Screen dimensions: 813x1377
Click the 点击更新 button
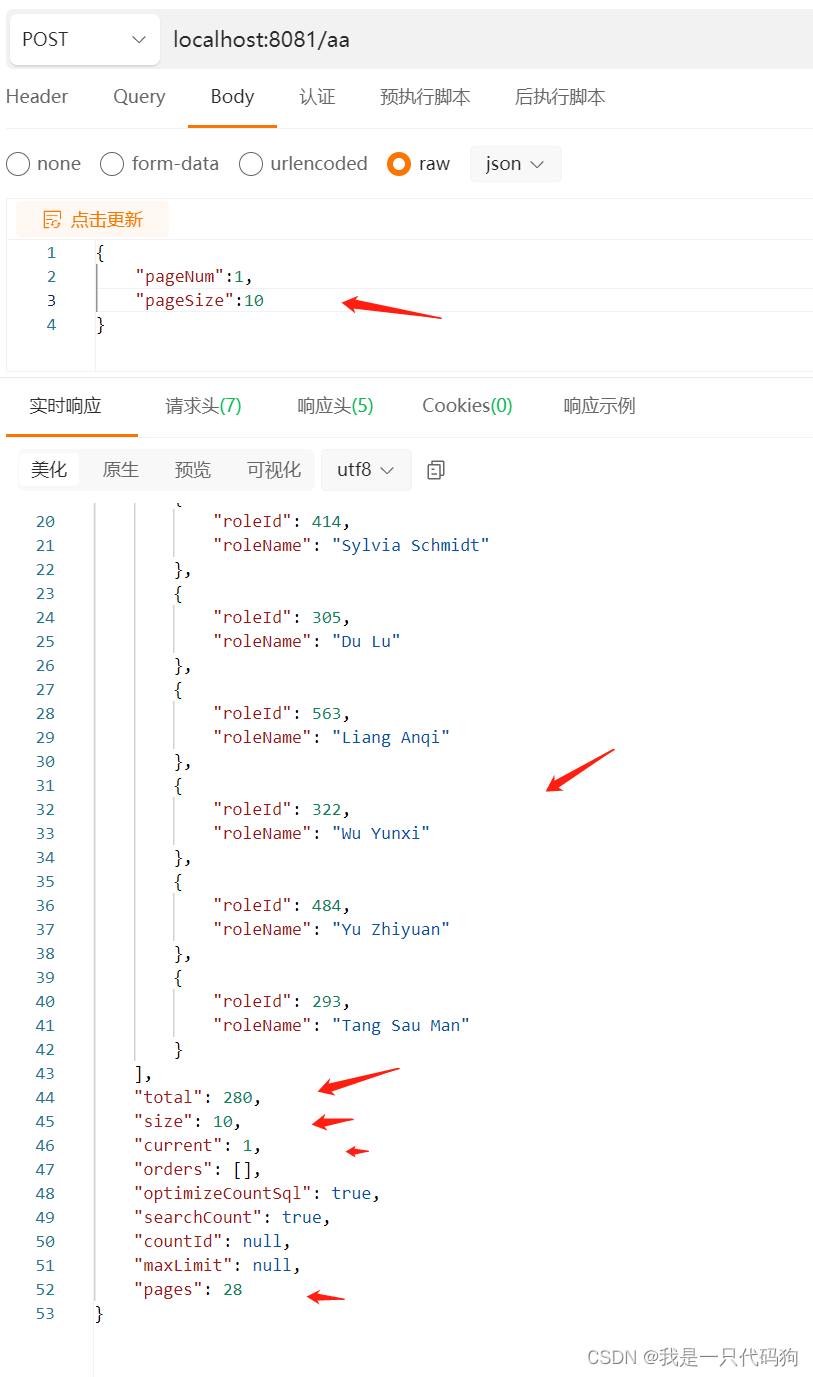[103, 218]
